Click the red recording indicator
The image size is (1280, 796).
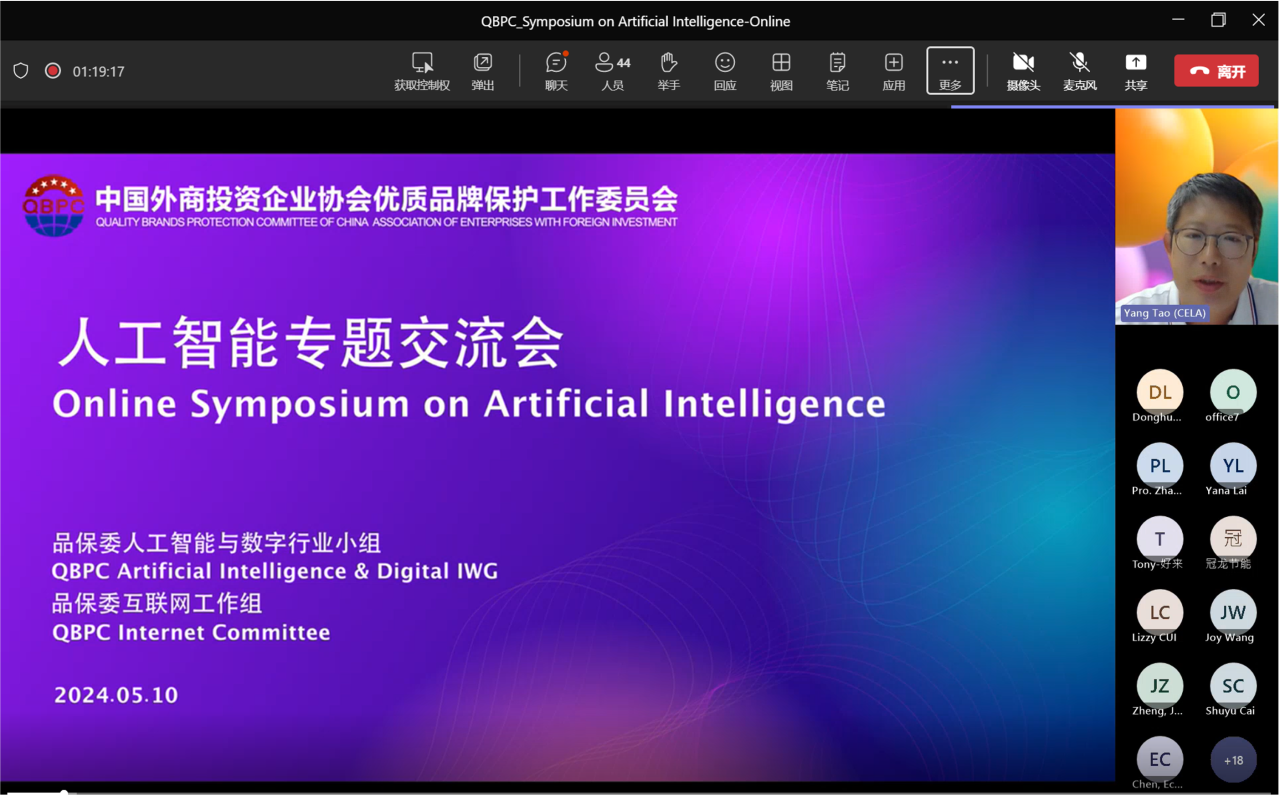pyautogui.click(x=53, y=71)
